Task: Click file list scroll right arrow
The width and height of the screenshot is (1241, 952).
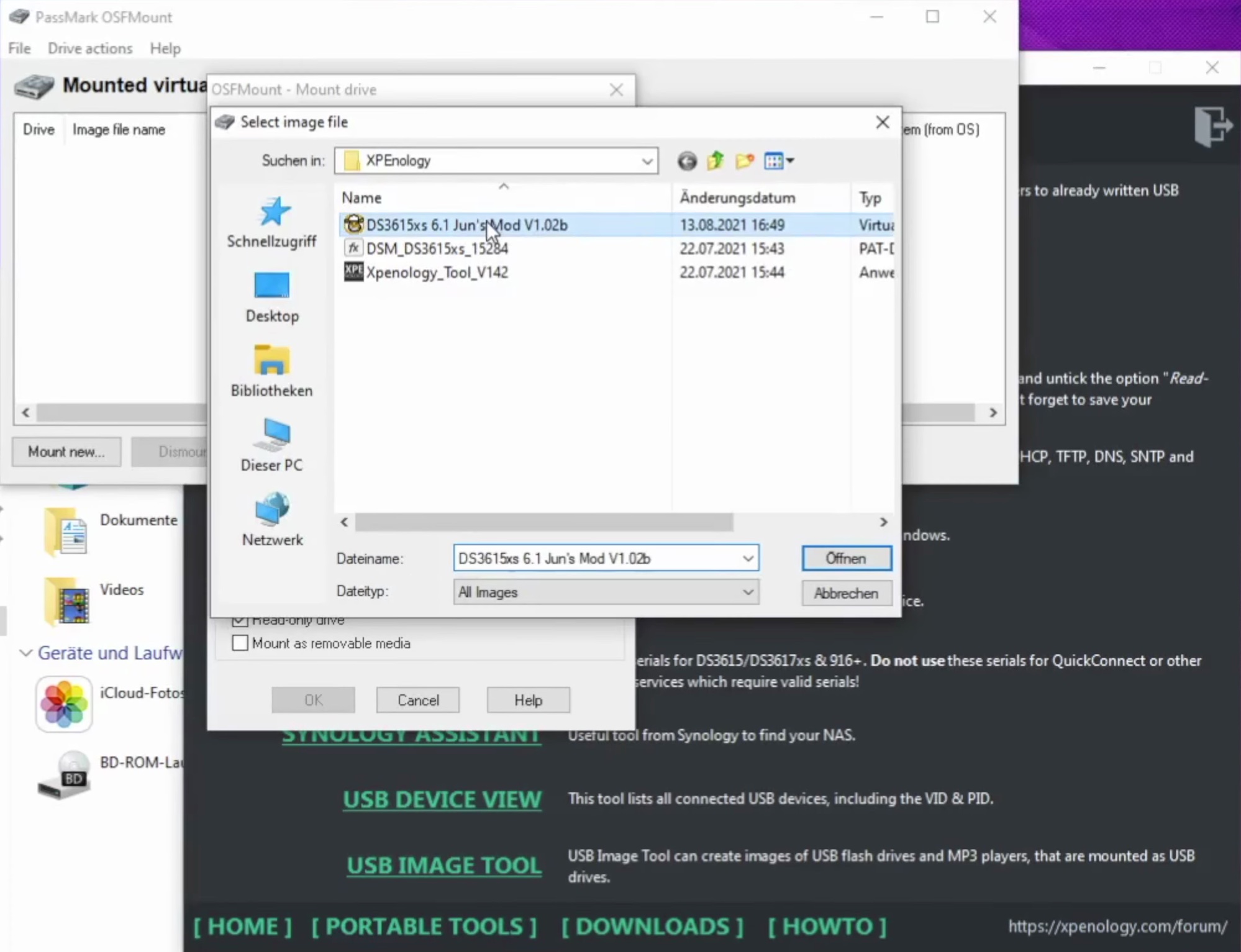Action: click(883, 523)
